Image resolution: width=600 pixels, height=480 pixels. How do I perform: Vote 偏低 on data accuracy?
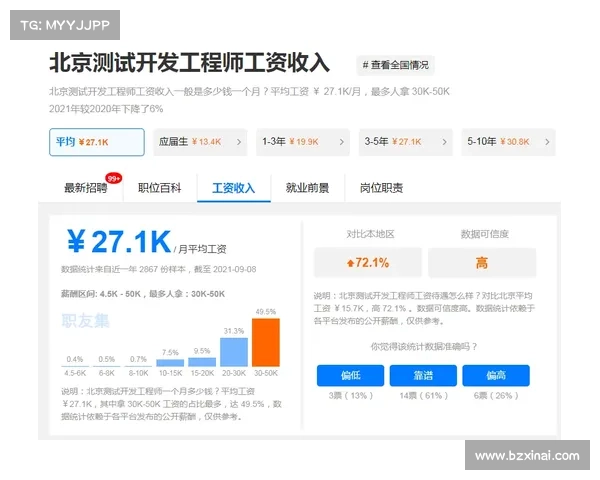351,376
